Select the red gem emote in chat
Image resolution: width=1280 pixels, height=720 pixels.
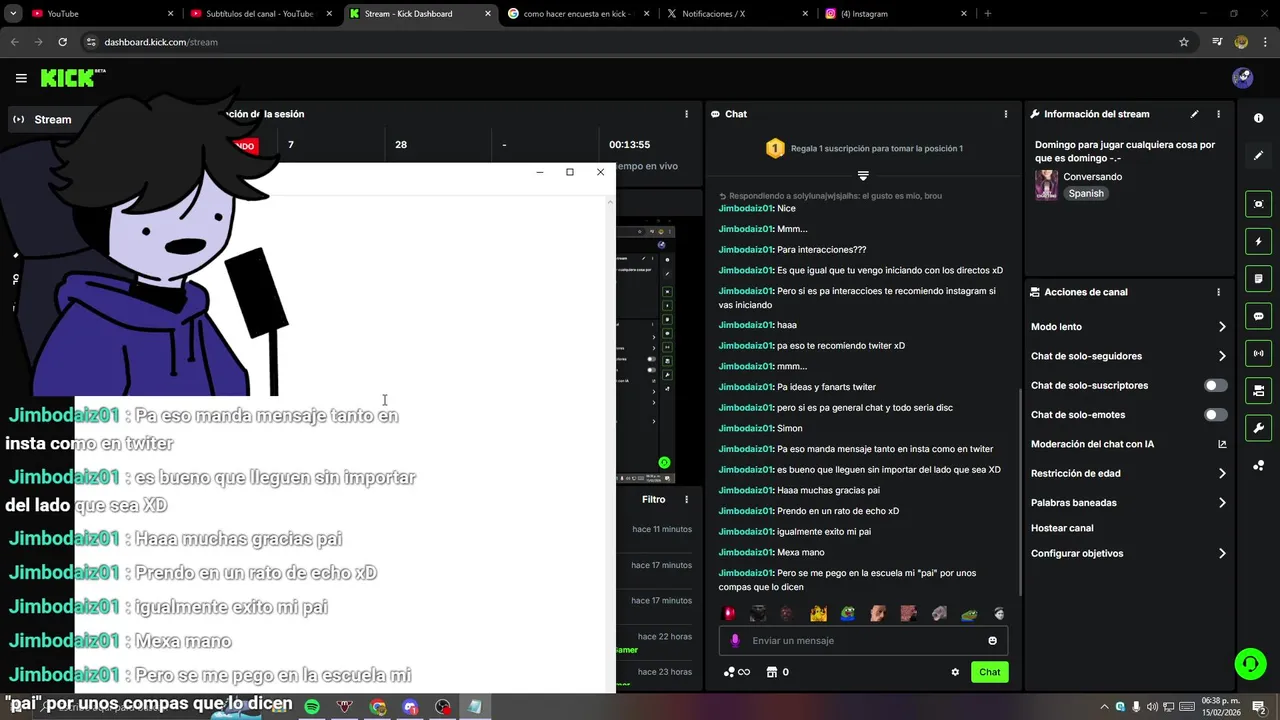point(729,614)
